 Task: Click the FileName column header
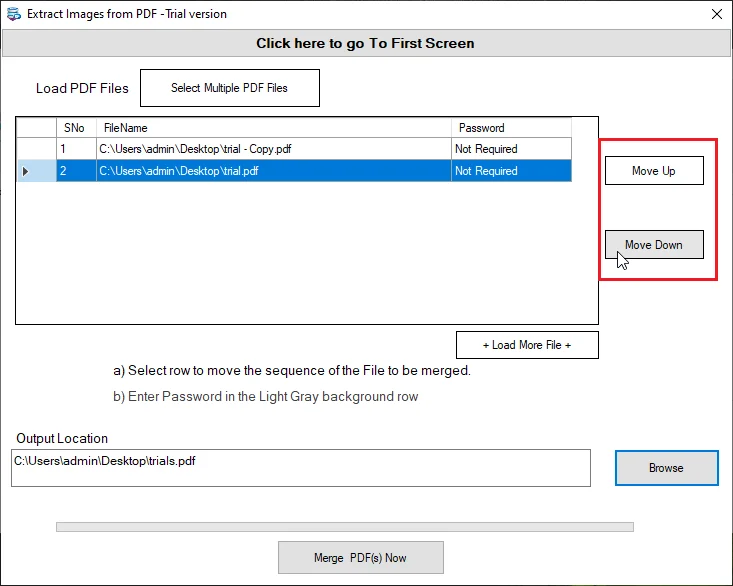(x=274, y=128)
